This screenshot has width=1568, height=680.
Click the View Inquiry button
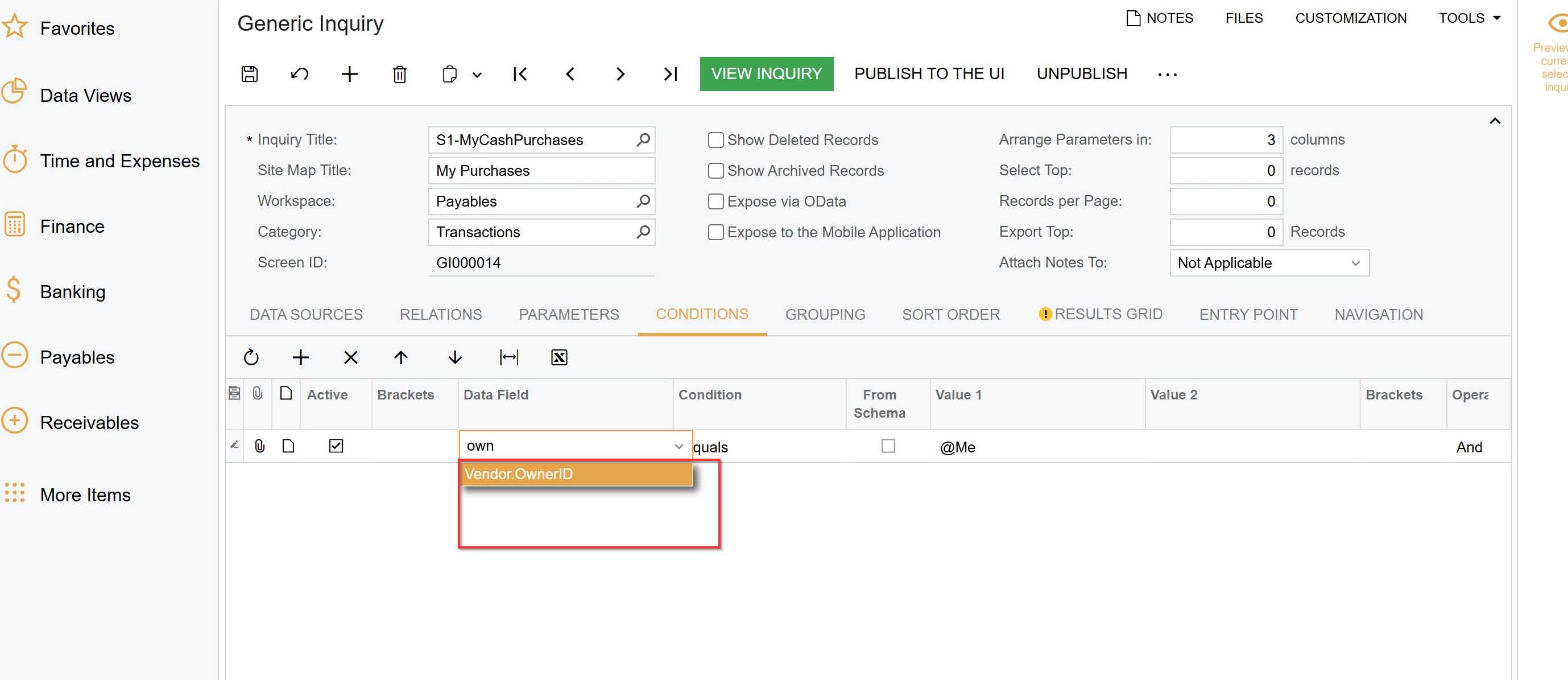click(766, 73)
